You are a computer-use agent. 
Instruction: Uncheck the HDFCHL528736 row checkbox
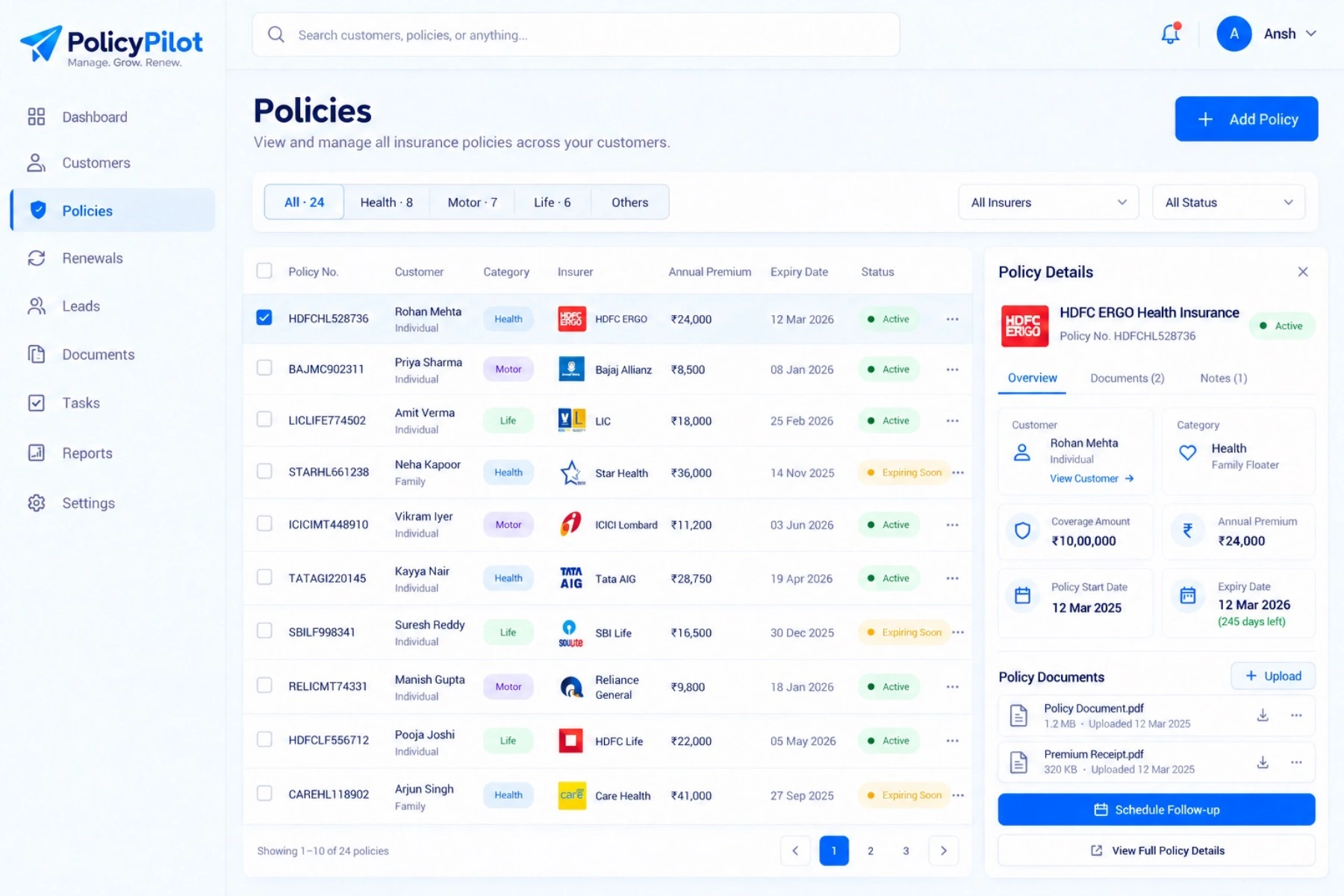[x=264, y=318]
